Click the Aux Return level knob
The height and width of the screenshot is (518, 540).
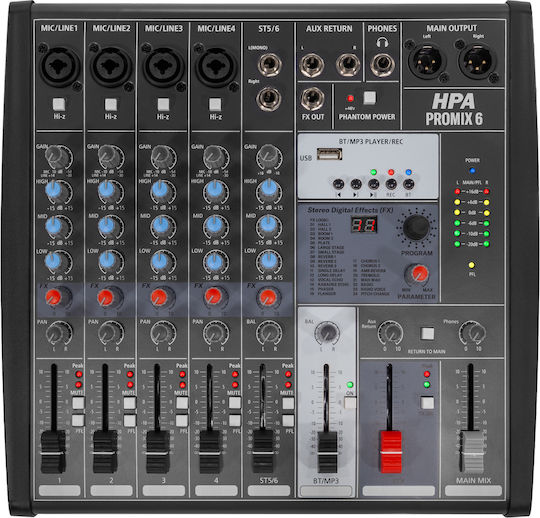coord(391,333)
